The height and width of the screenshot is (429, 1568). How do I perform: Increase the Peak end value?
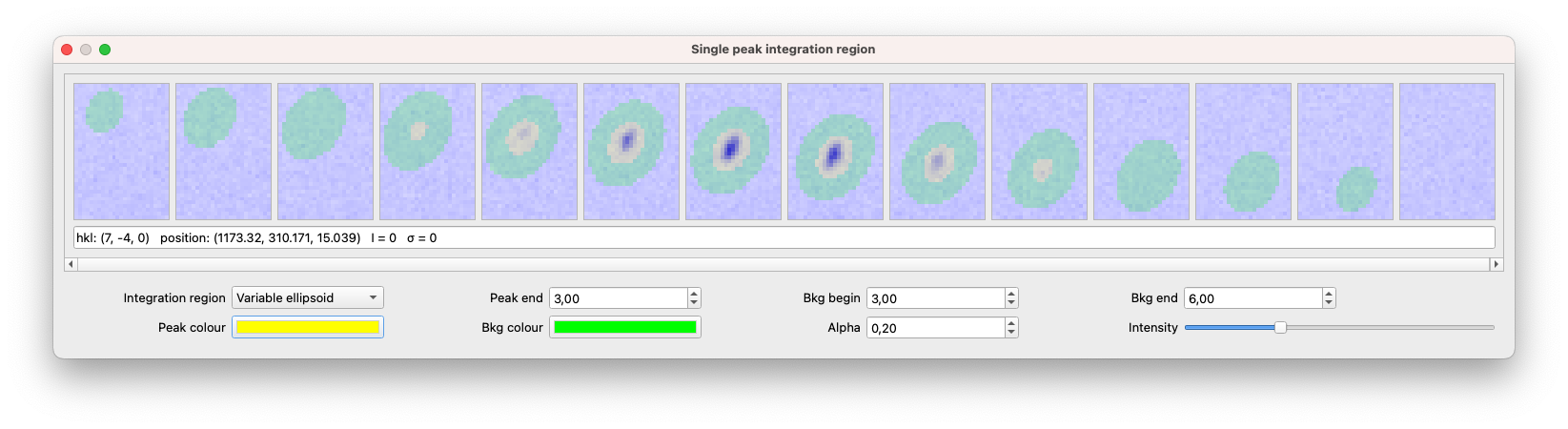tap(694, 294)
